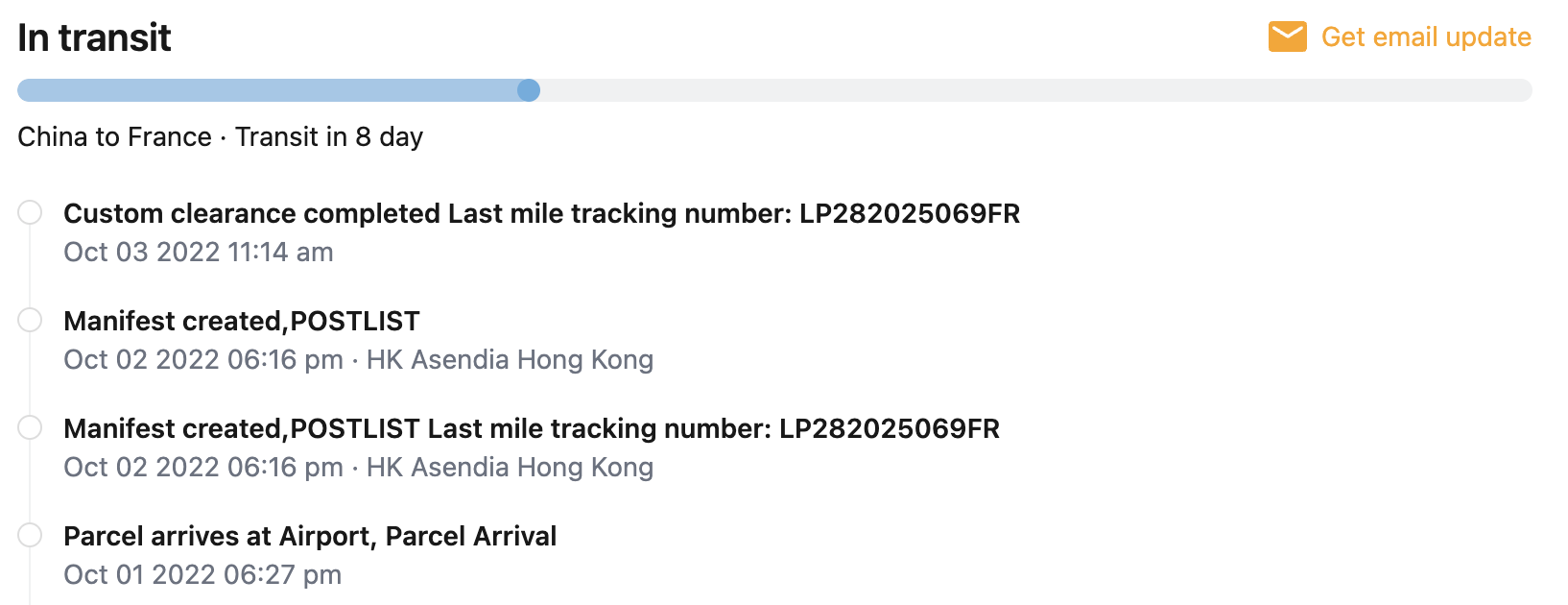Open the Get email update link
Viewport: 1568px width, 605px height.
[x=1425, y=36]
